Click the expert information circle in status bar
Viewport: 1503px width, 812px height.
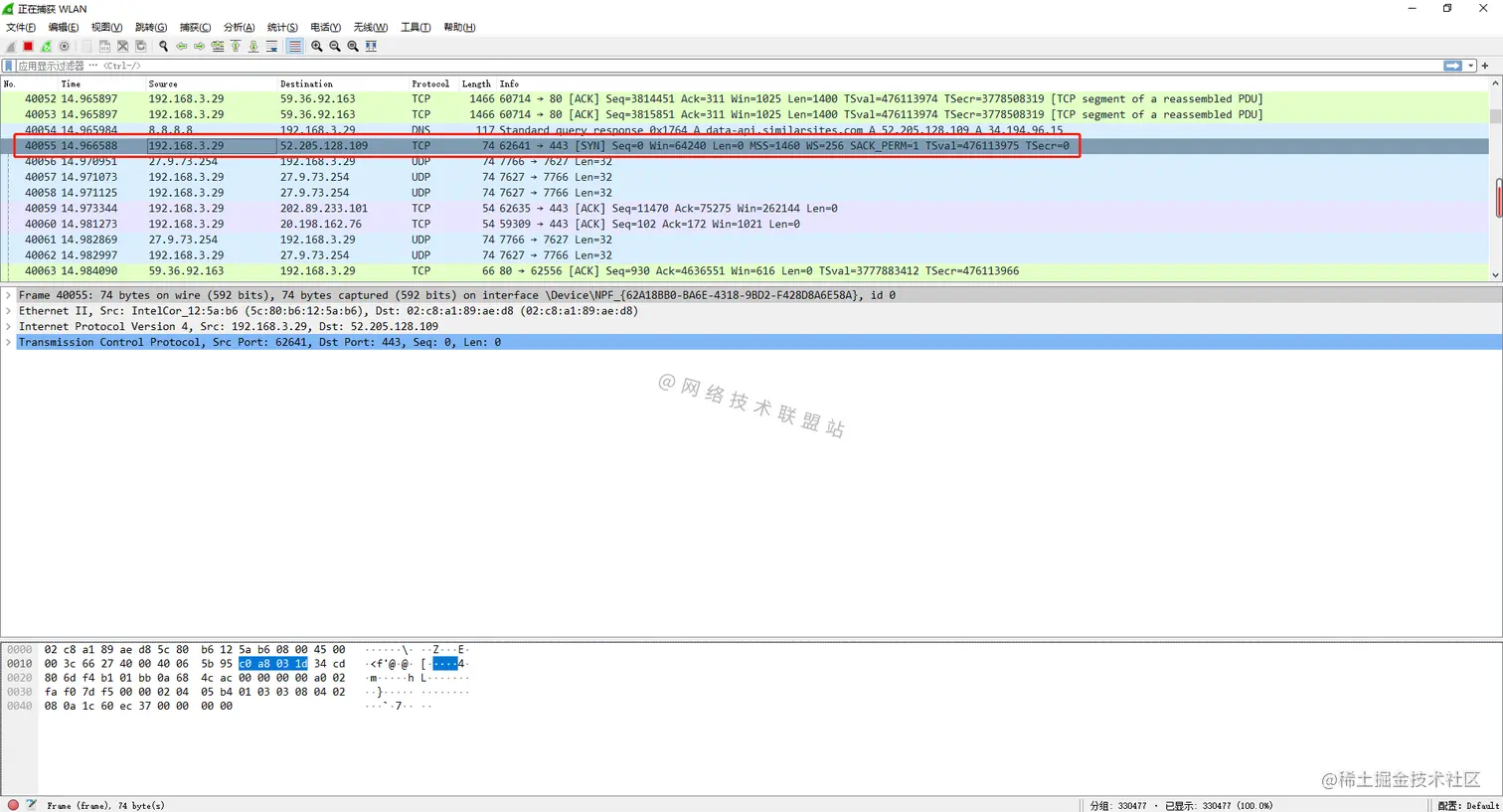coord(13,805)
